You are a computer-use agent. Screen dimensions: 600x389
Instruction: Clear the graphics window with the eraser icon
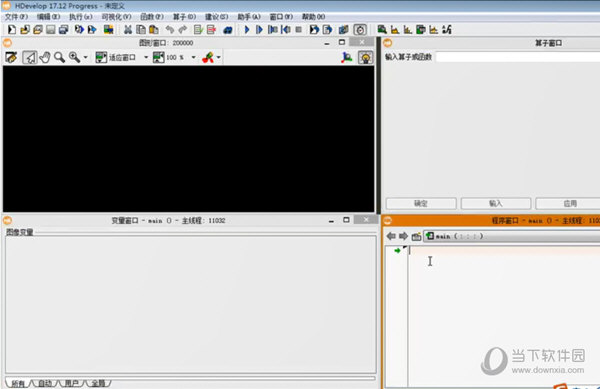pos(11,57)
